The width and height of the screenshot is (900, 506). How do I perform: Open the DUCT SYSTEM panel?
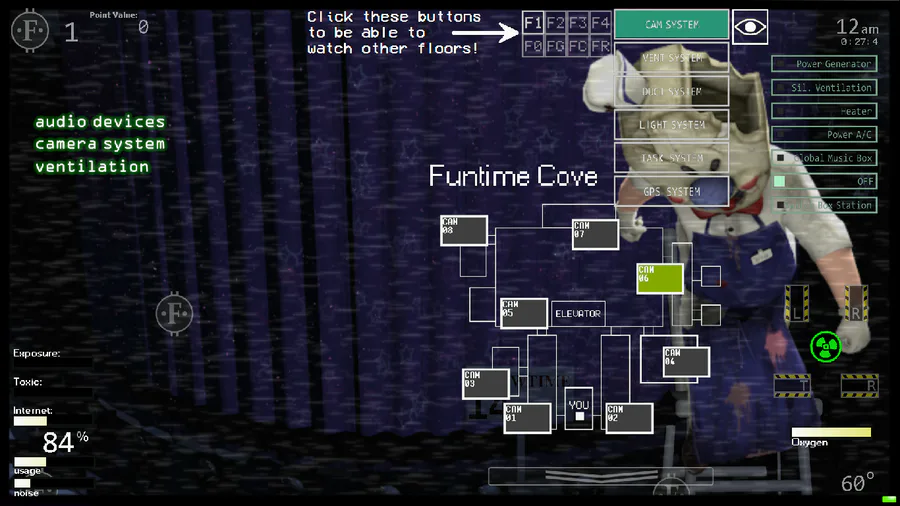click(x=672, y=91)
